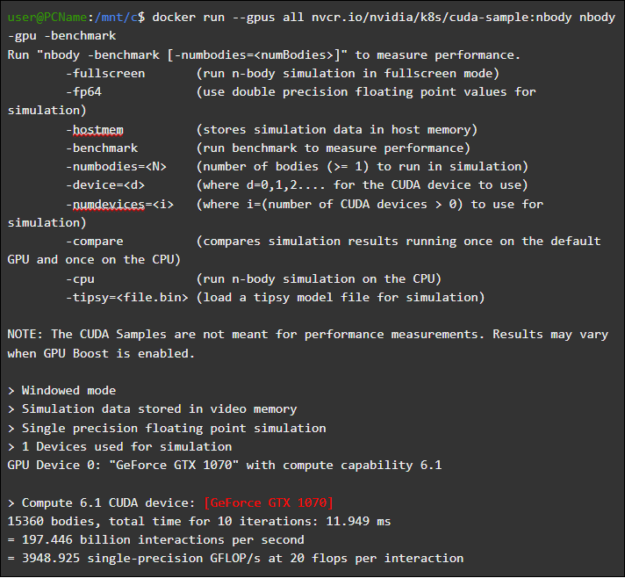Click the underlined -hostmem option
Screen dimensions: 625x578
pyautogui.click(x=95, y=130)
